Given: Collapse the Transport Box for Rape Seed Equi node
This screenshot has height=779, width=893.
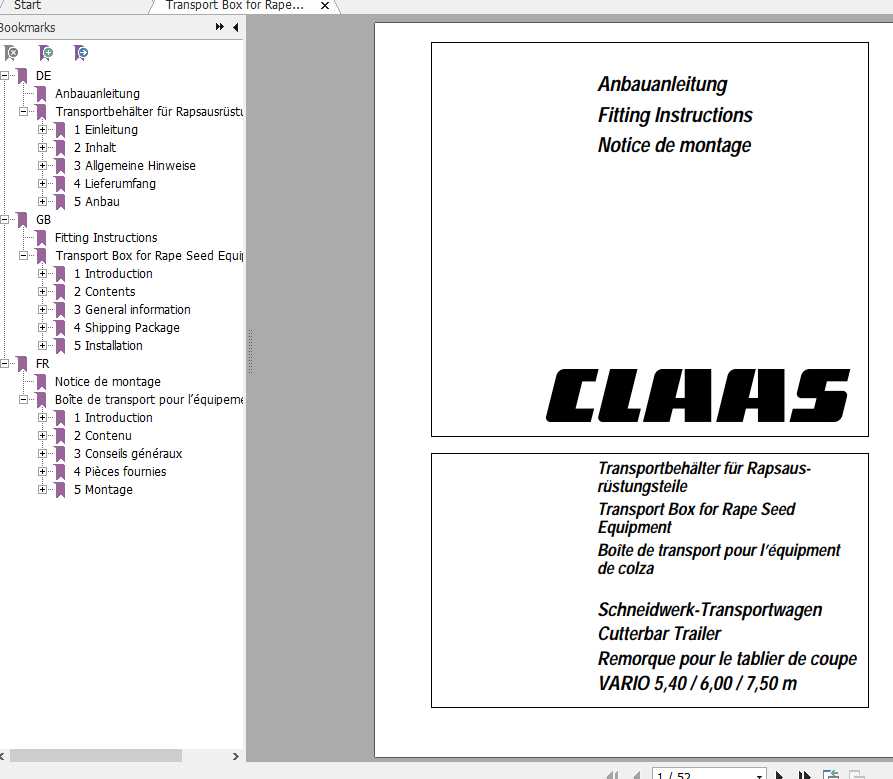Looking at the screenshot, I should pyautogui.click(x=23, y=255).
